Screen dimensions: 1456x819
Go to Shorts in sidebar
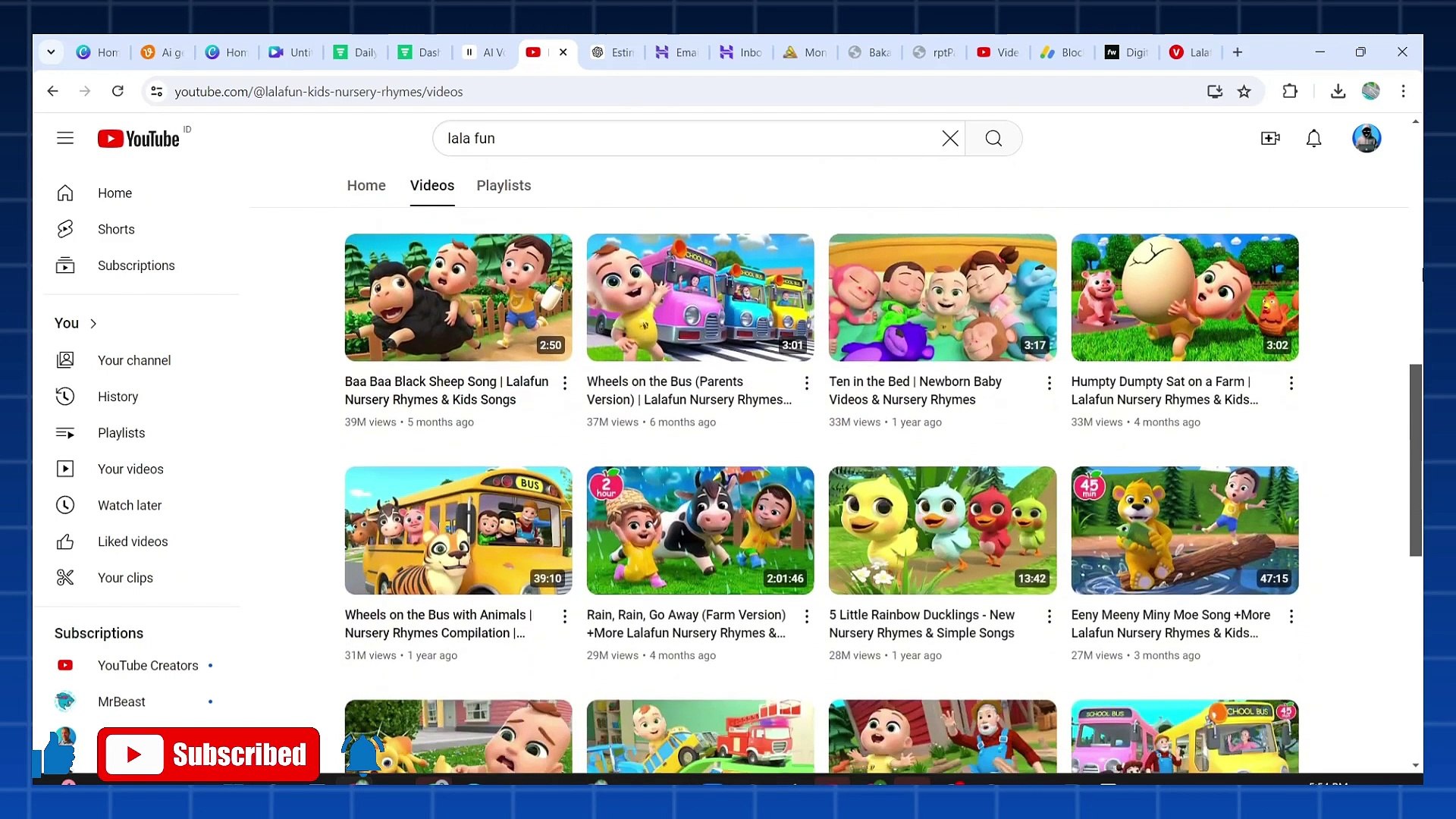point(115,229)
